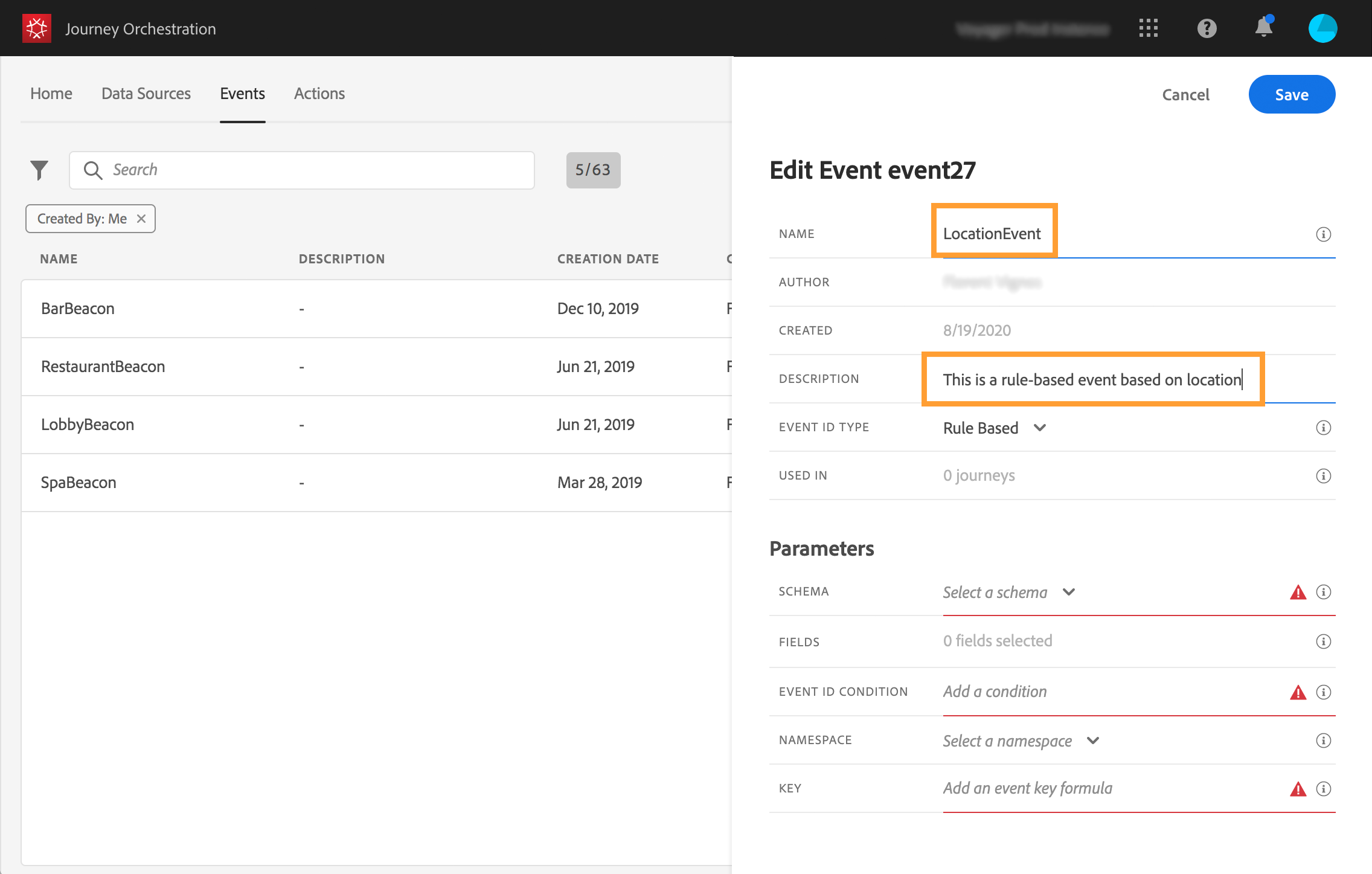
Task: Switch to the Actions tab
Action: 319,94
